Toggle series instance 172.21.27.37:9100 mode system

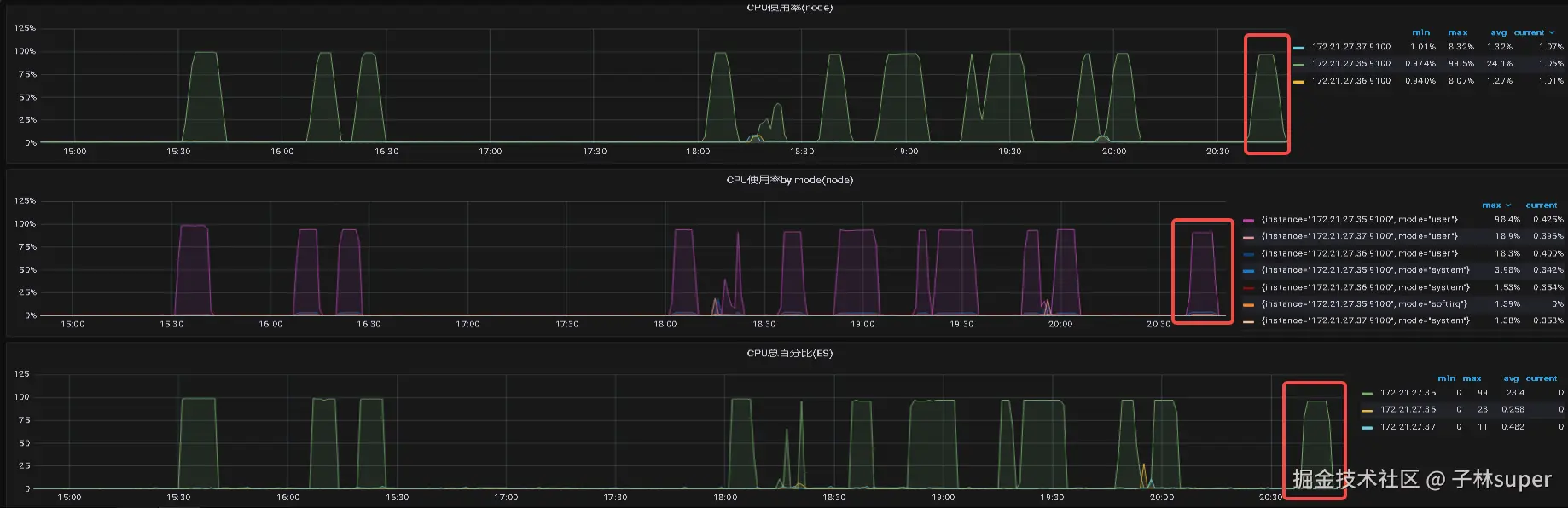point(1366,320)
